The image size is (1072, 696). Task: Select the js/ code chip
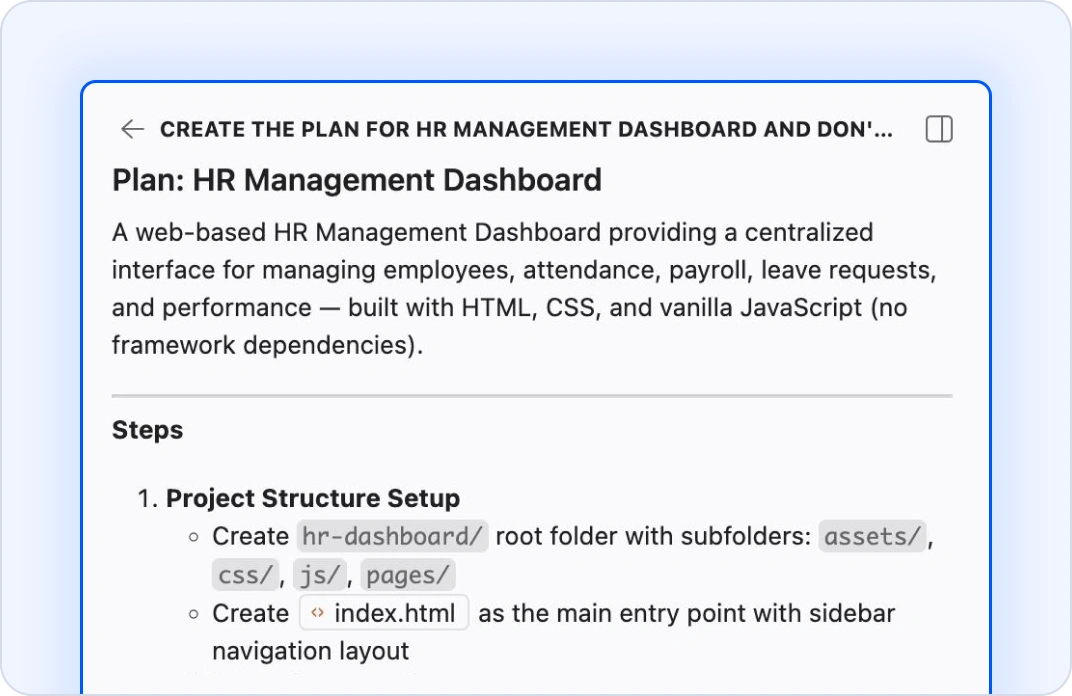320,575
